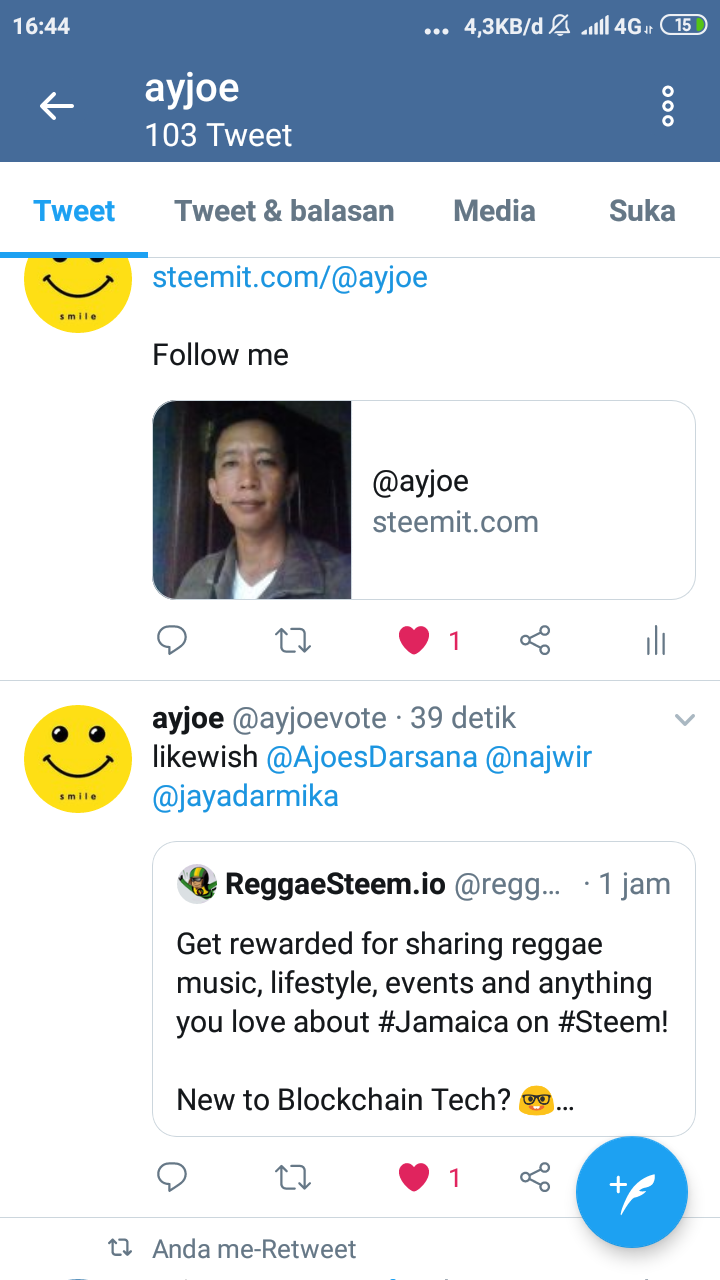Retweet the 'likewish' tweet
The height and width of the screenshot is (1280, 720).
(x=293, y=1178)
